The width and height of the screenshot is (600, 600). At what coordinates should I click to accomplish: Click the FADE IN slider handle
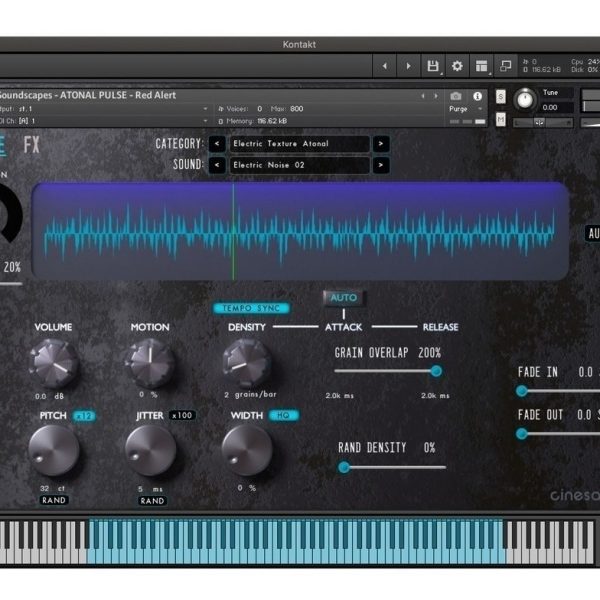(x=522, y=391)
